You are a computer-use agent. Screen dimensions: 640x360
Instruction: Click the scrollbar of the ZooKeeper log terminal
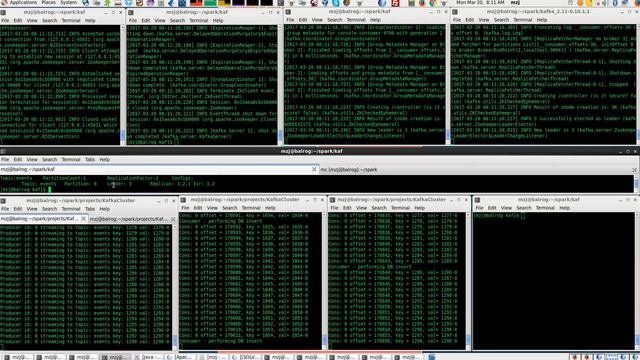(122, 84)
